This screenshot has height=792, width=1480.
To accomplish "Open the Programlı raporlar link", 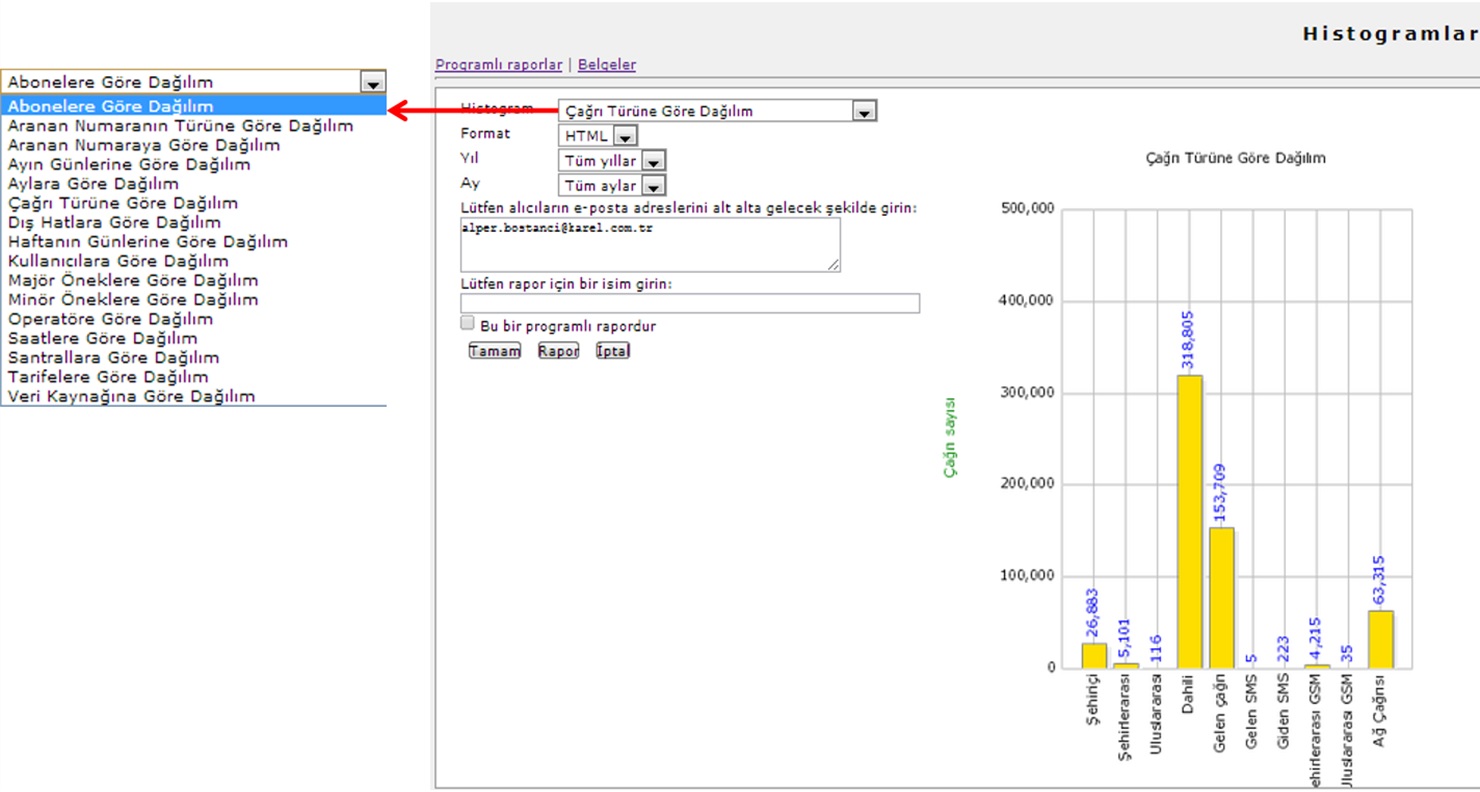I will [498, 65].
